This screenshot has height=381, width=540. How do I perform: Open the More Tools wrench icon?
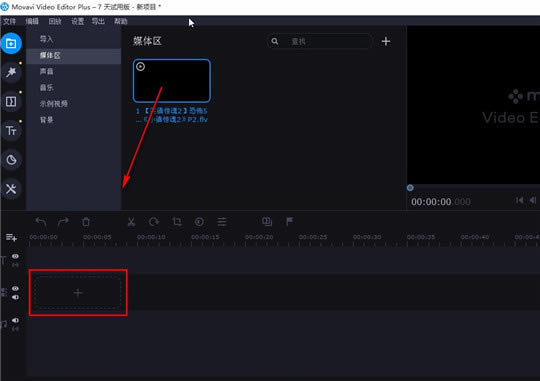coord(11,189)
